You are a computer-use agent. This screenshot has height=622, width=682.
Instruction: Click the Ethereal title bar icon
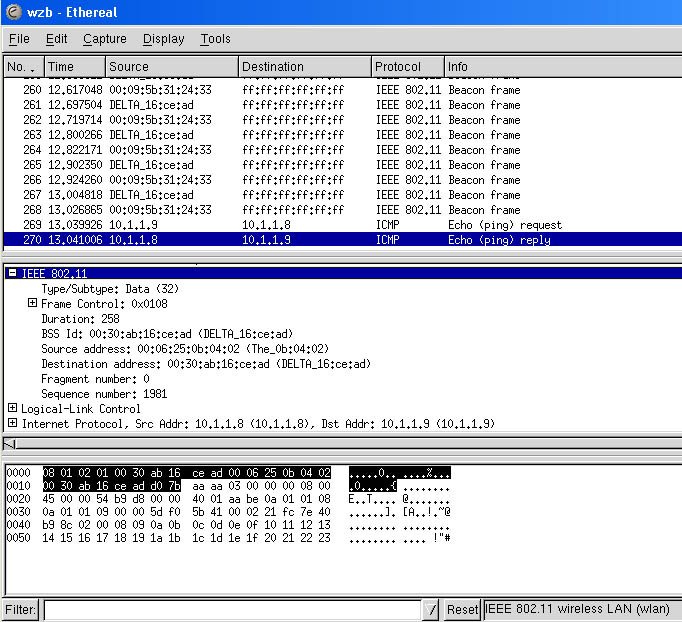click(x=13, y=12)
